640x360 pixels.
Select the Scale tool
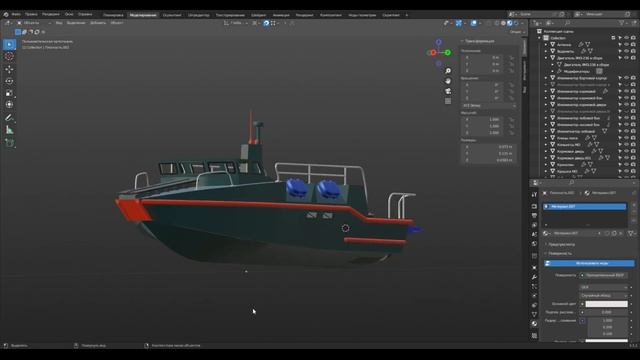[9, 93]
